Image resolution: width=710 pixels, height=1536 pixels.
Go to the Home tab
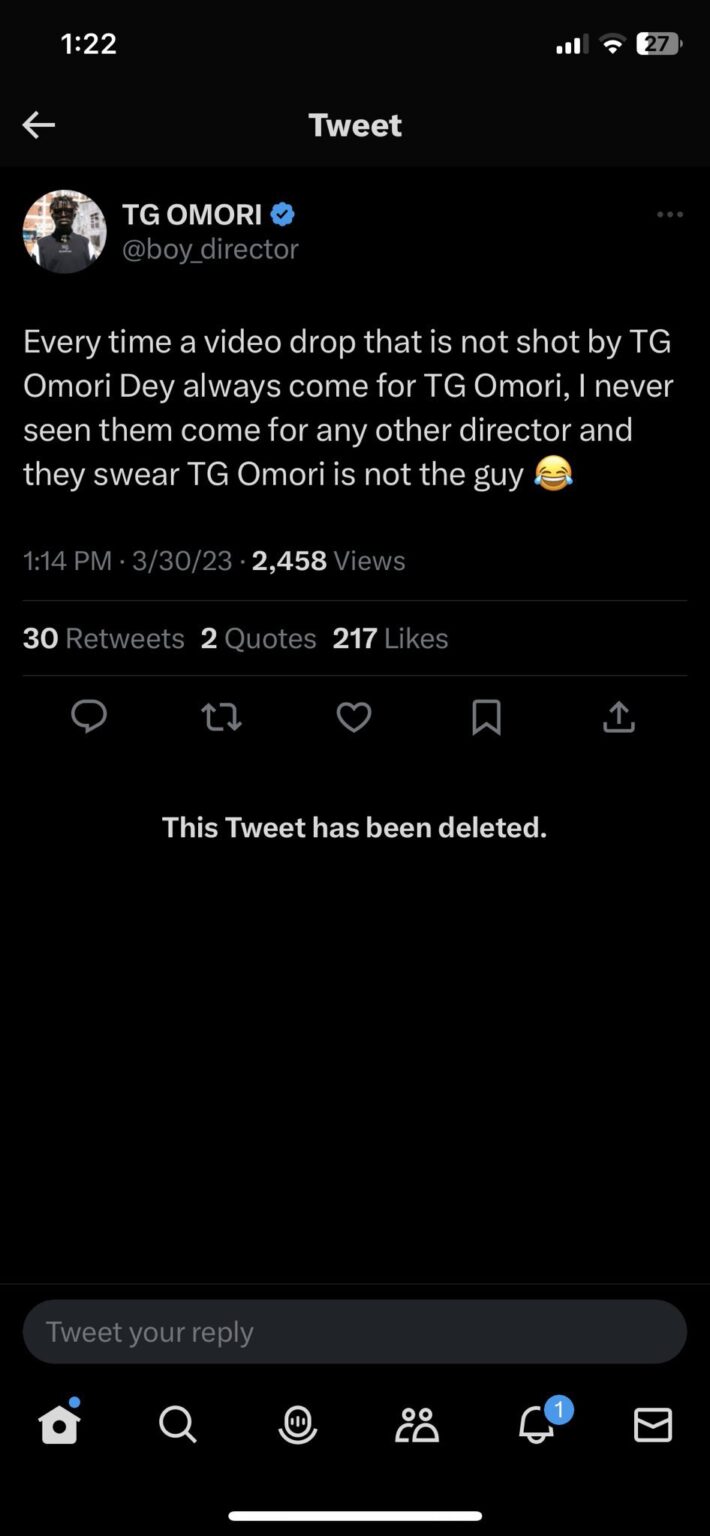[x=59, y=1424]
